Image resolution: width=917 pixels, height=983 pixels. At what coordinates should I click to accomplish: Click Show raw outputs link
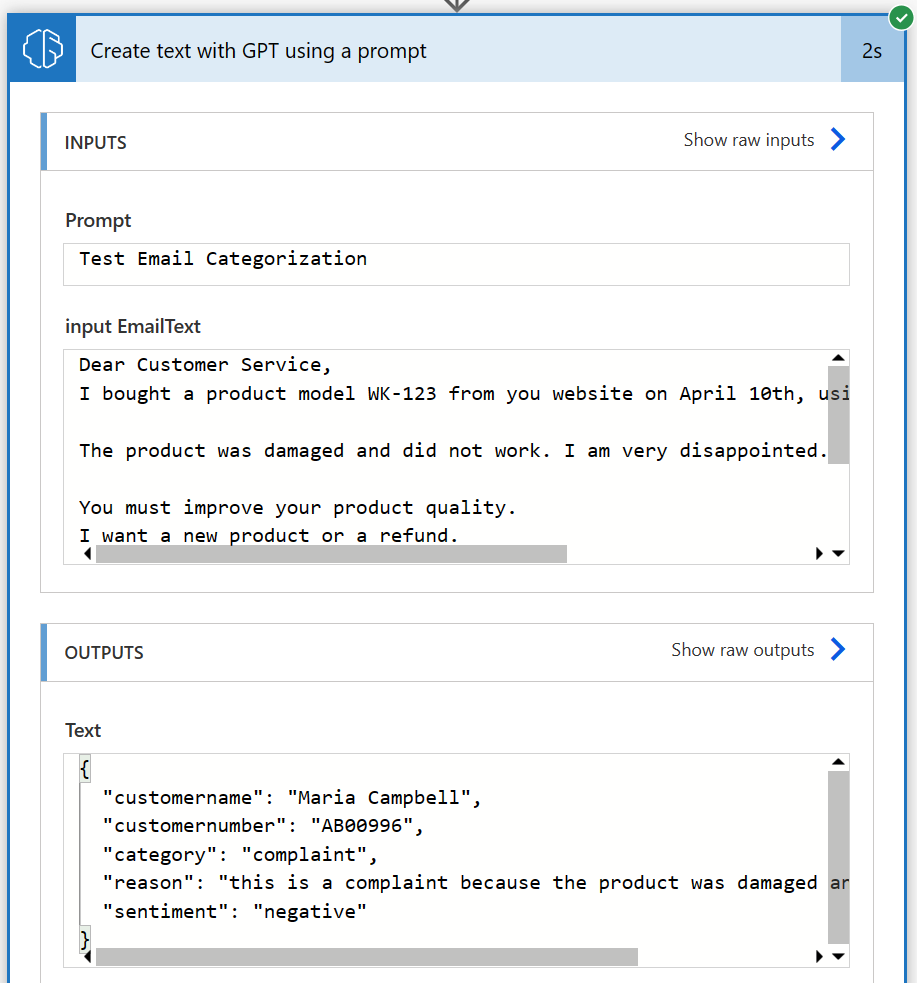point(743,650)
